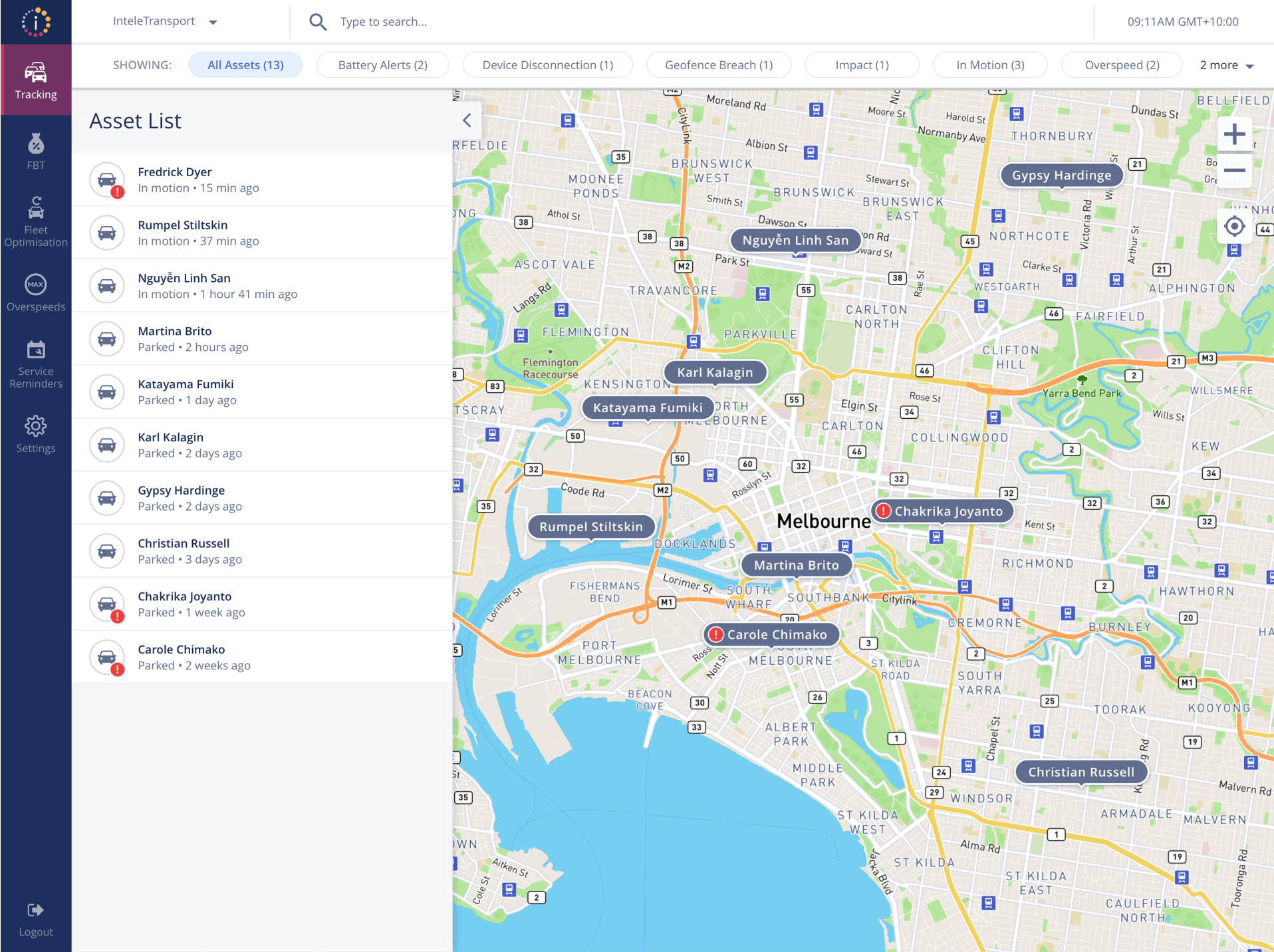1274x952 pixels.
Task: Open Service Reminders from sidebar
Action: (36, 364)
